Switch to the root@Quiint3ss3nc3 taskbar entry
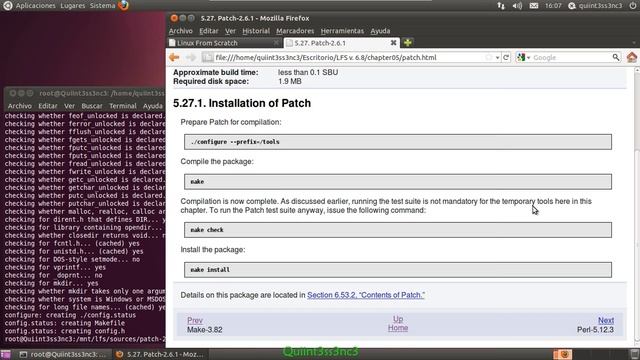The width and height of the screenshot is (640, 360). [64, 354]
